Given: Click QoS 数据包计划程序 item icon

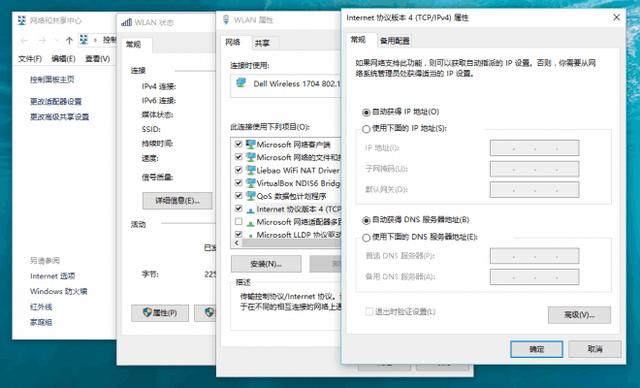Looking at the screenshot, I should point(251,196).
